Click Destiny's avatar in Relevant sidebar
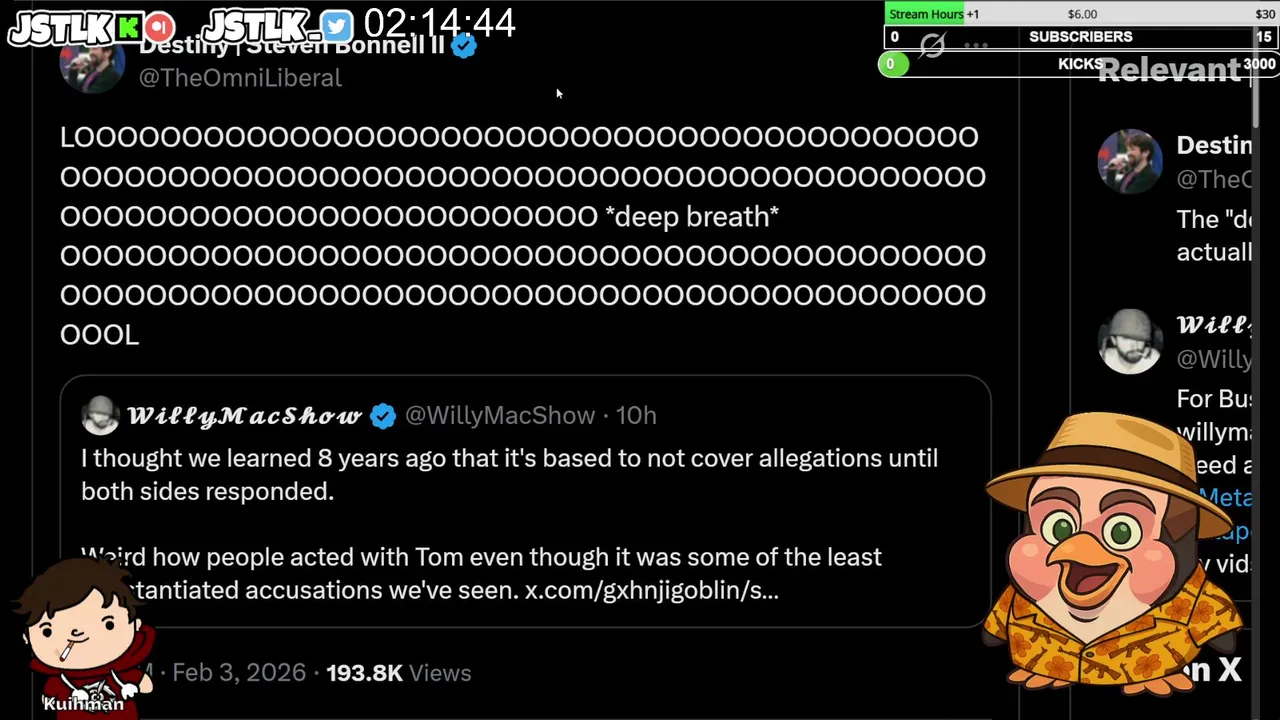The image size is (1280, 720). [x=1130, y=161]
